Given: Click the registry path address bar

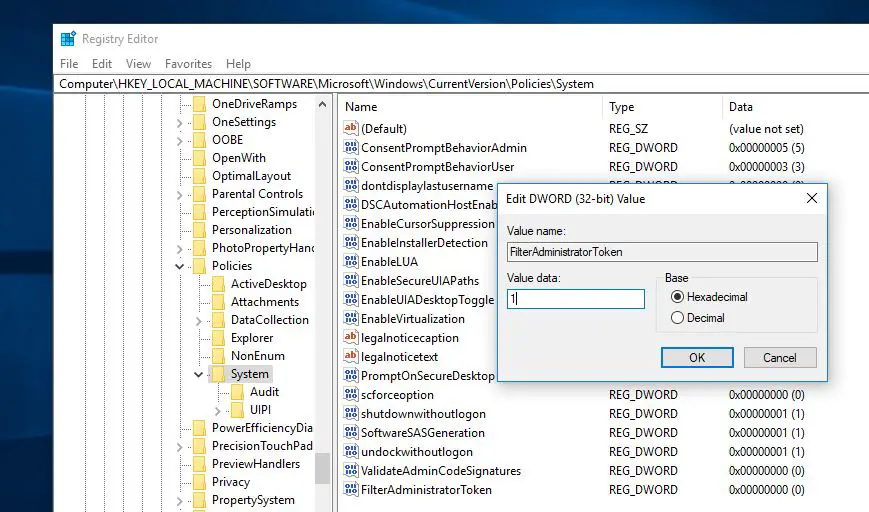Looking at the screenshot, I should (463, 84).
